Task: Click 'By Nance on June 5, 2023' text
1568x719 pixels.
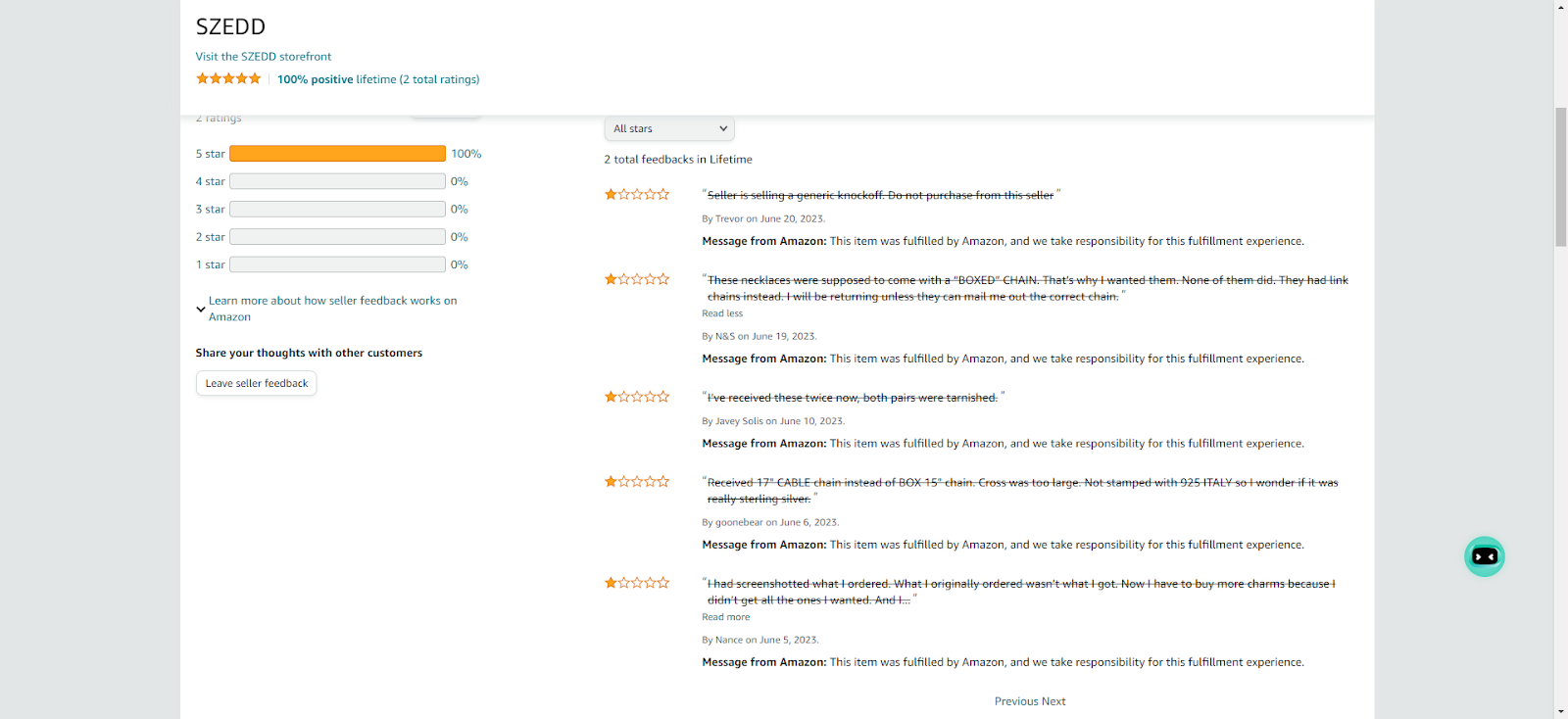Action: click(x=759, y=640)
